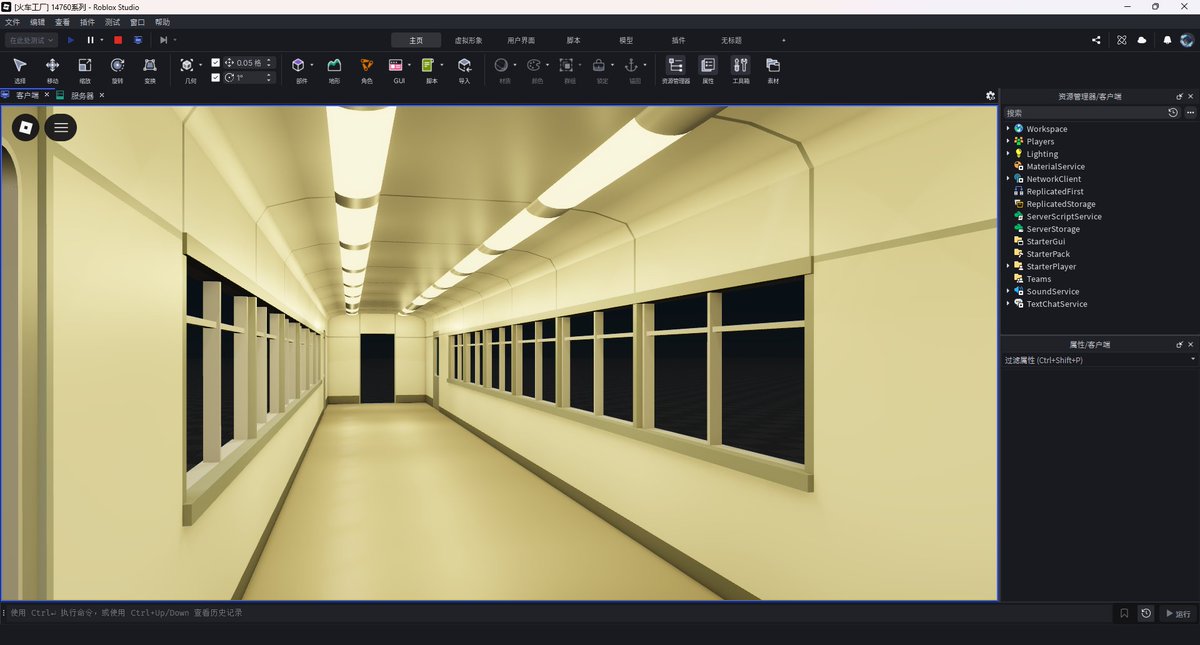Screen dimensions: 1200x645
Task: Open the 文件 menu
Action: tap(13, 22)
